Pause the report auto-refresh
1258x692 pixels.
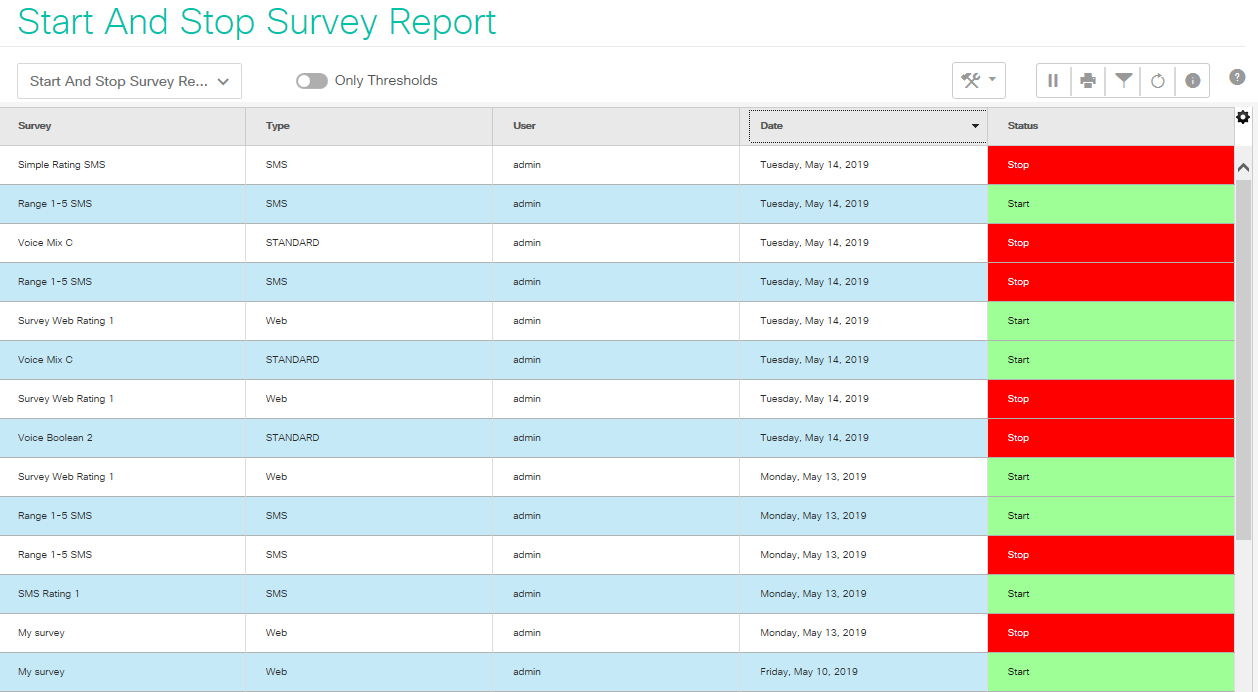point(1053,80)
